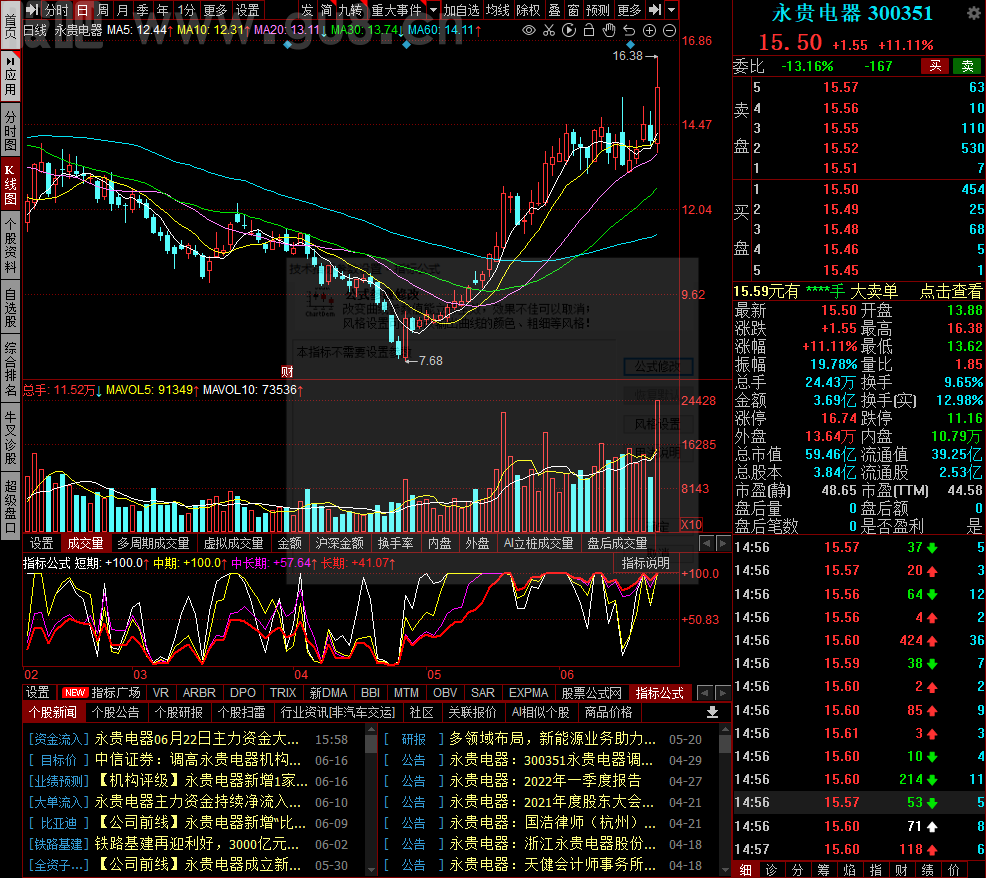
Task: Open 分时图 in the left sidebar
Action: [10, 130]
